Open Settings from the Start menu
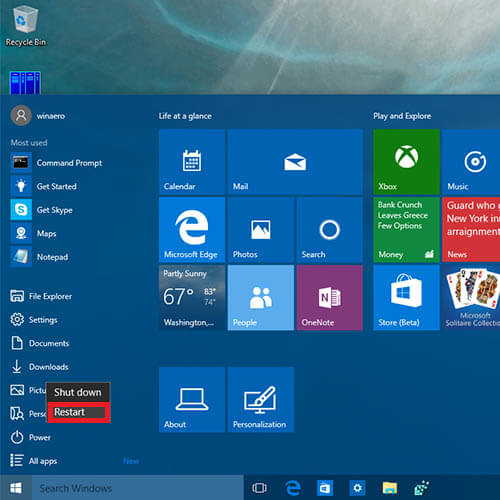The width and height of the screenshot is (500, 500). tap(34, 320)
